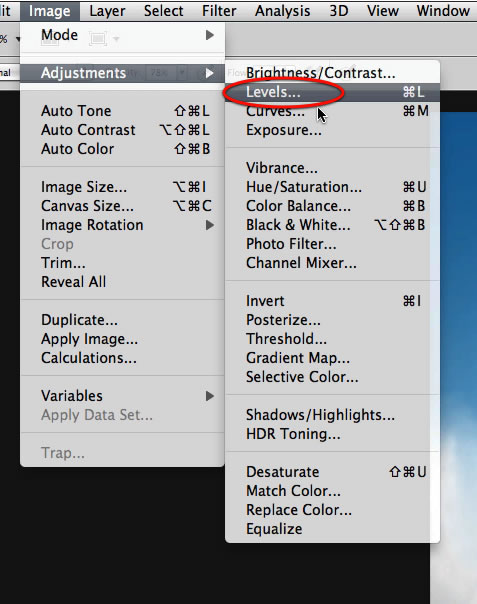477x604 pixels.
Task: Open the Layer menu
Action: [107, 11]
